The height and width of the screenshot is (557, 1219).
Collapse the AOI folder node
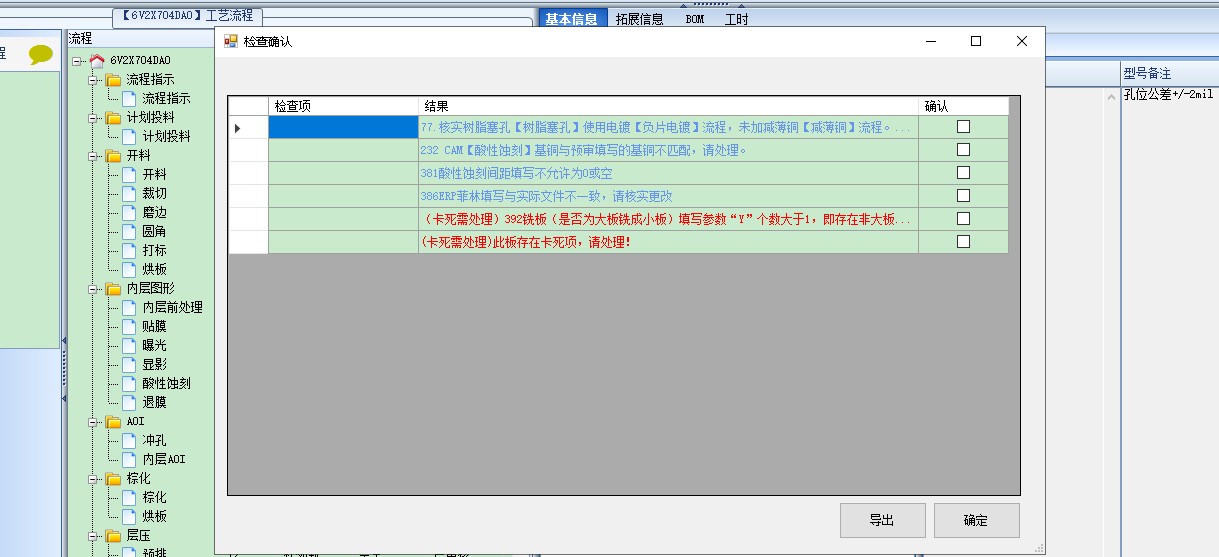pos(93,422)
